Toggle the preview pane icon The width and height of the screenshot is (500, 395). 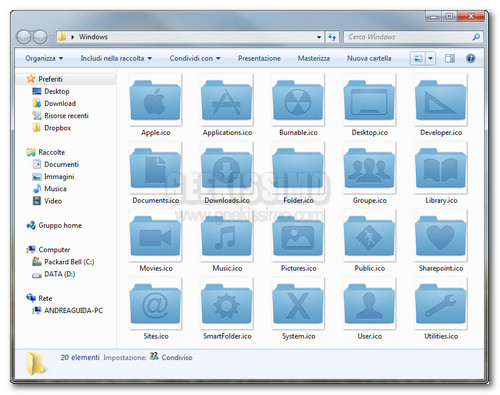point(450,59)
